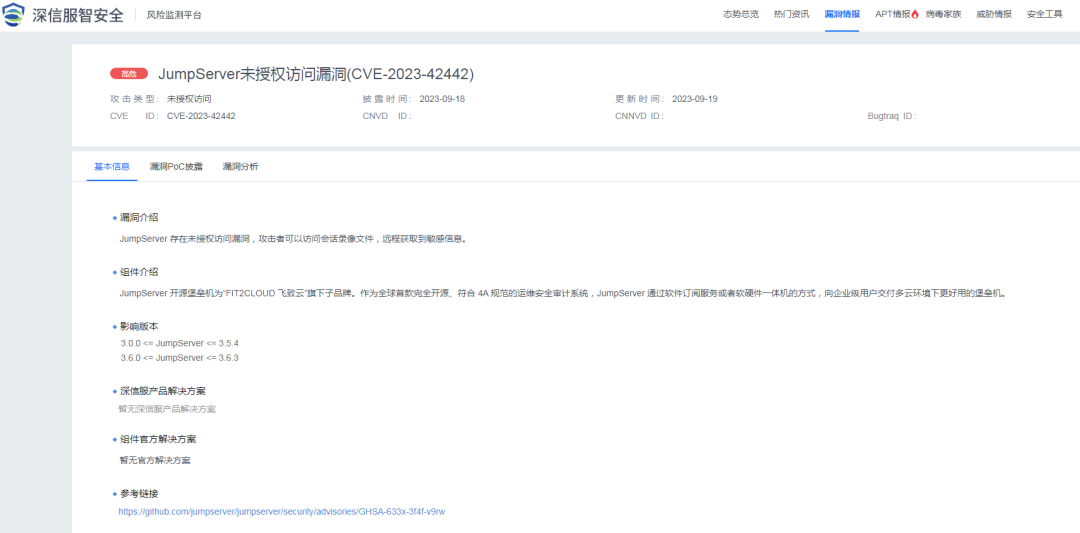This screenshot has width=1080, height=533.
Task: Switch to the 基本信息 tab
Action: pos(112,167)
